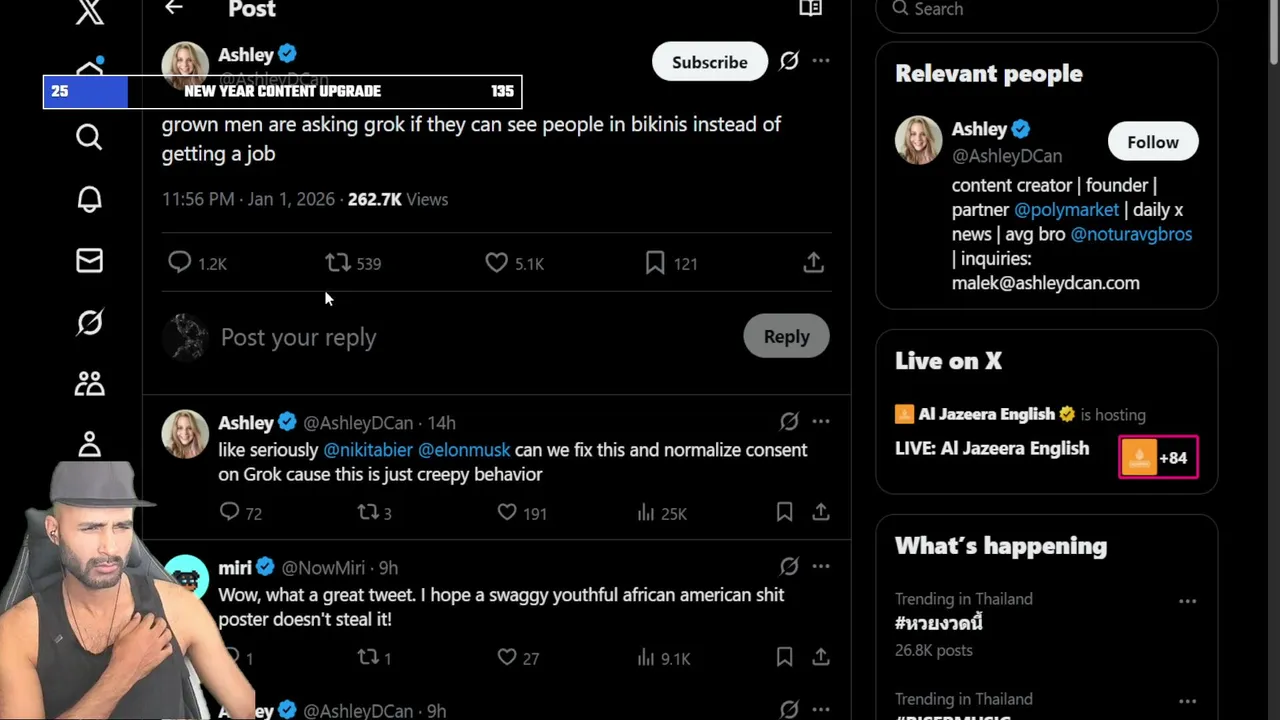Open more options for Trending in Thailand topic
The height and width of the screenshot is (720, 1280).
tap(1187, 601)
